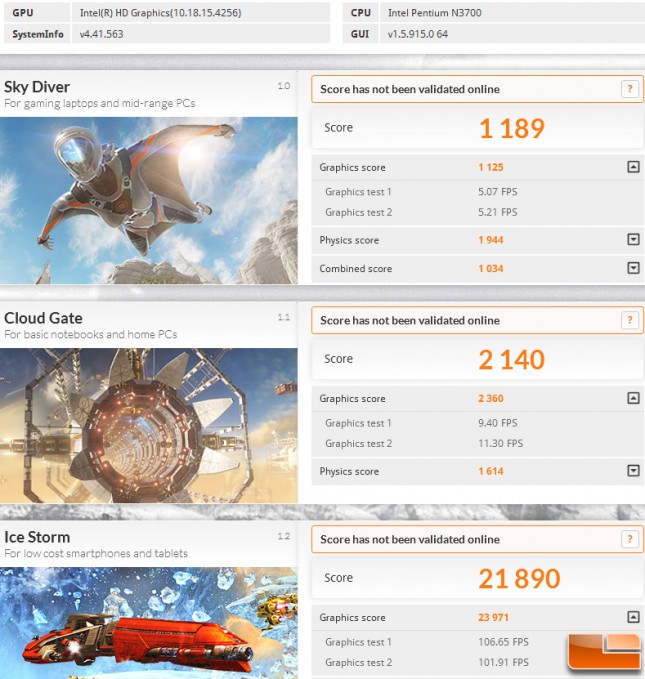Select the Sky Diver test title
Screen dimensions: 645x679
[37, 87]
